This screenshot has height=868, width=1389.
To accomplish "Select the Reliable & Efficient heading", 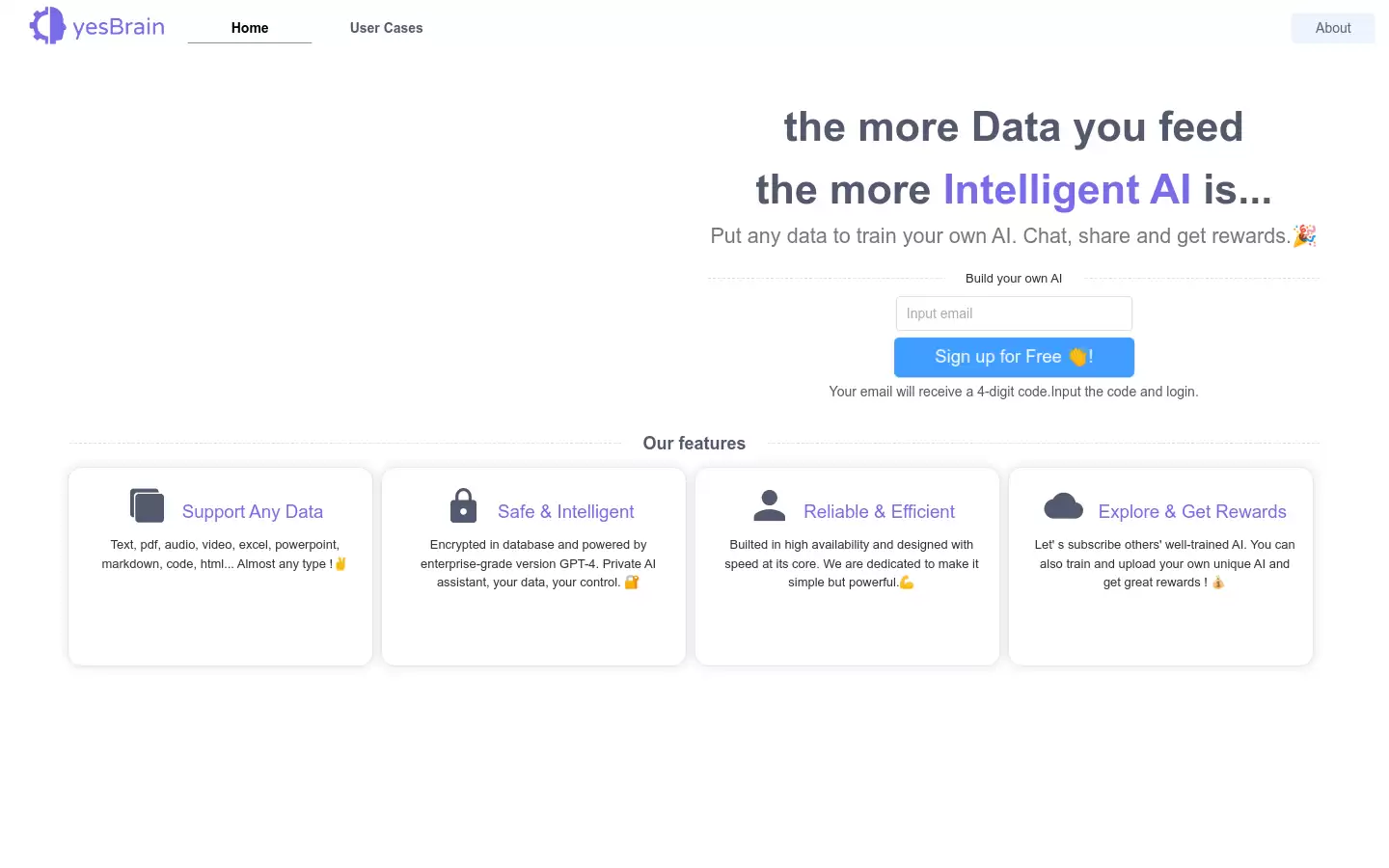I will [x=879, y=512].
